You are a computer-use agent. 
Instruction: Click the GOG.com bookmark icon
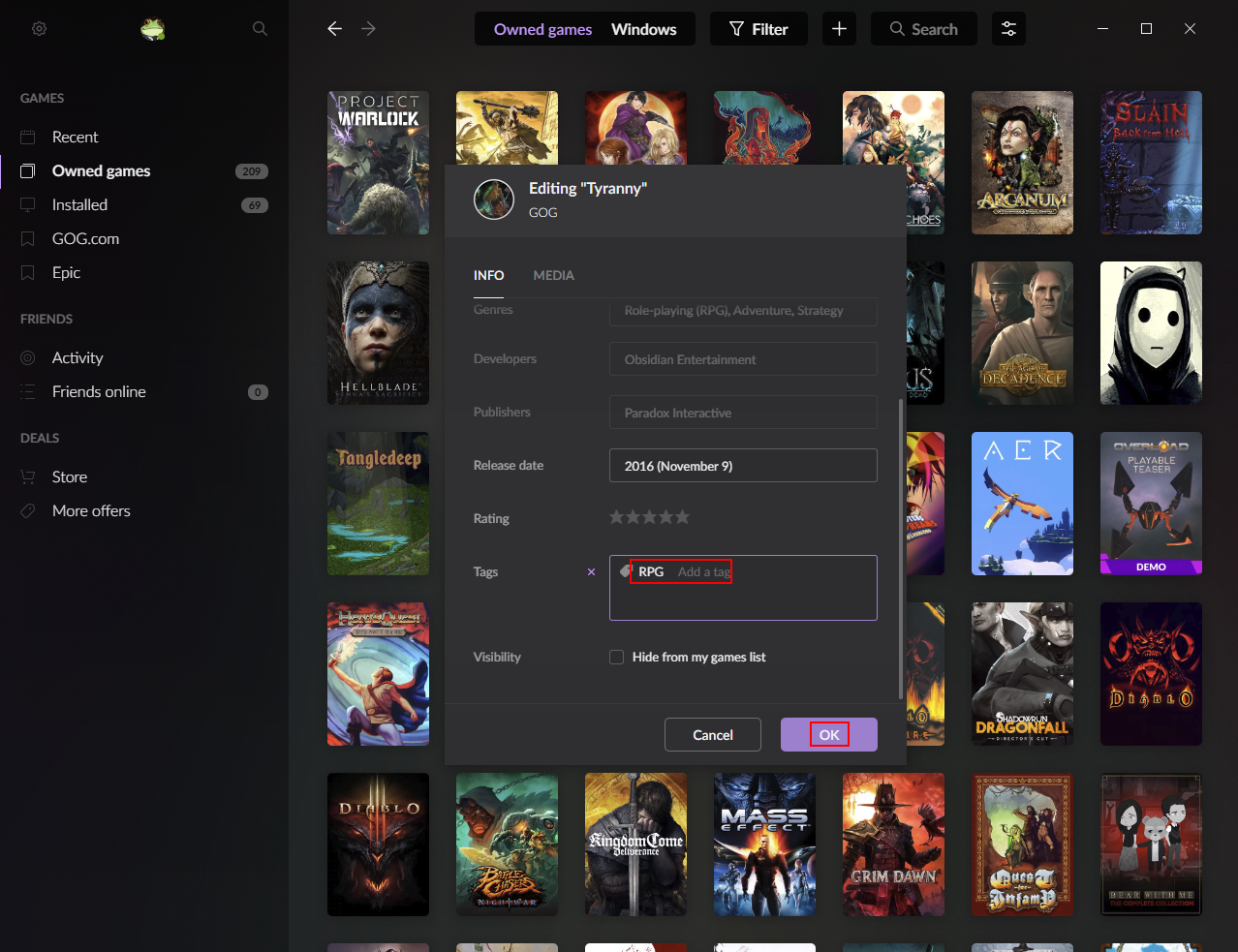28,238
